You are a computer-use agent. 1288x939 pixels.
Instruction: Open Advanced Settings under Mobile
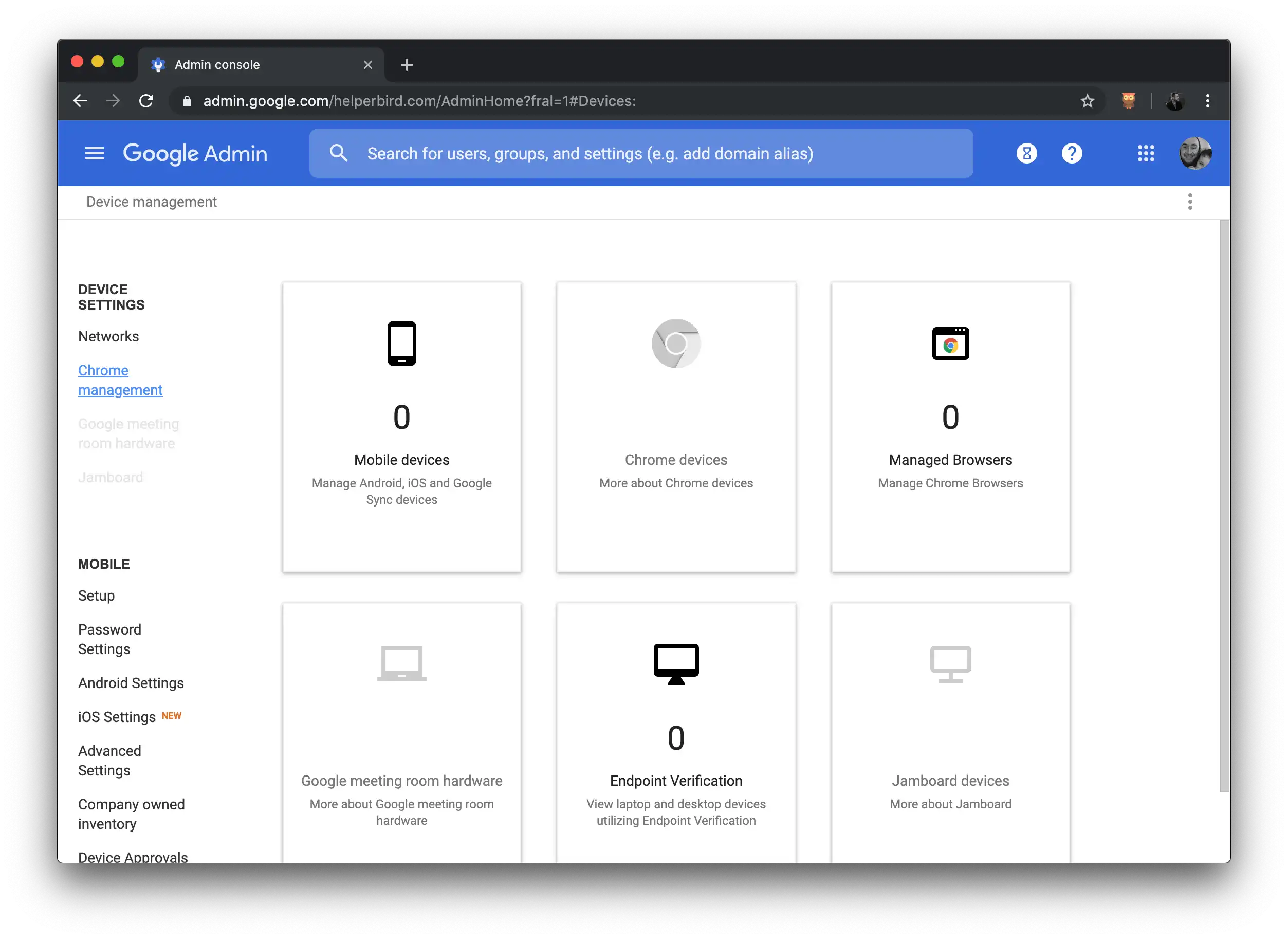point(109,761)
